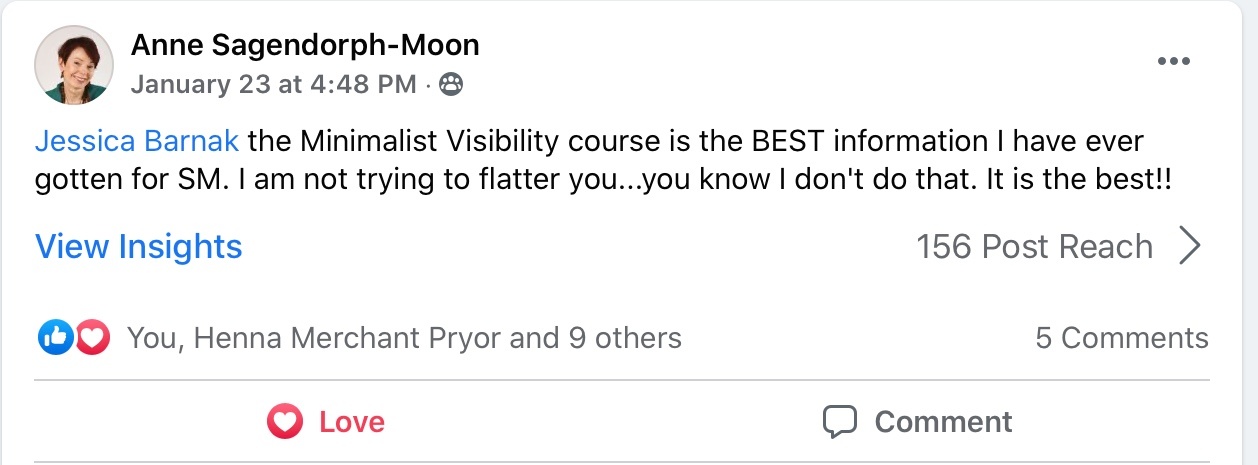Click the heart icon on Love button
The width and height of the screenshot is (1258, 465).
click(x=285, y=422)
